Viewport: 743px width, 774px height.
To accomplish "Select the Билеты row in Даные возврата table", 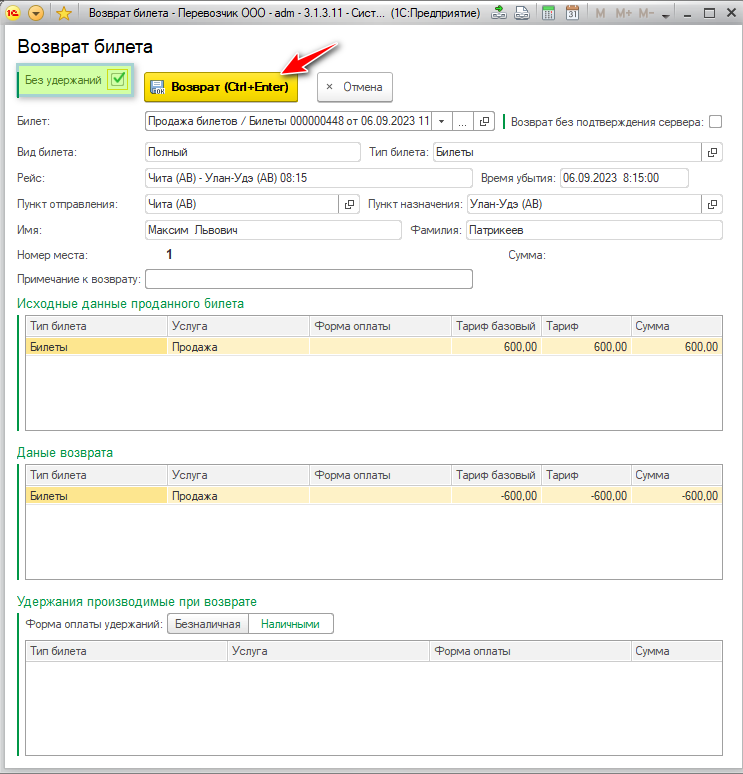I will point(96,495).
